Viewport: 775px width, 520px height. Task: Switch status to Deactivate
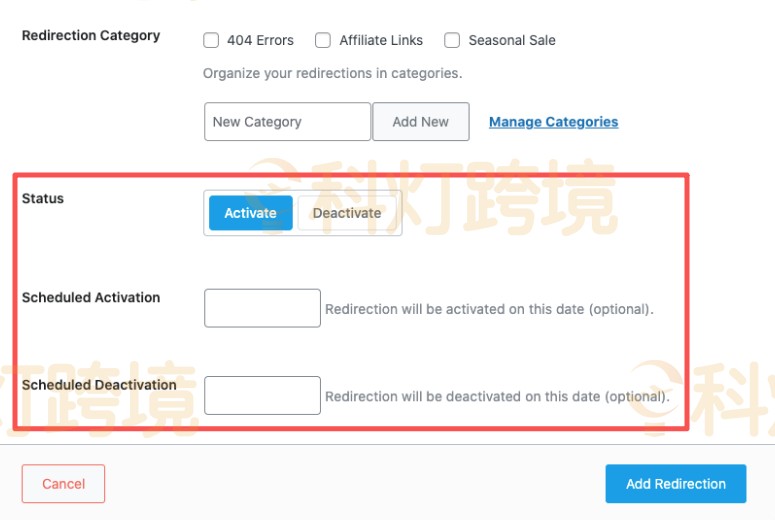pos(347,213)
